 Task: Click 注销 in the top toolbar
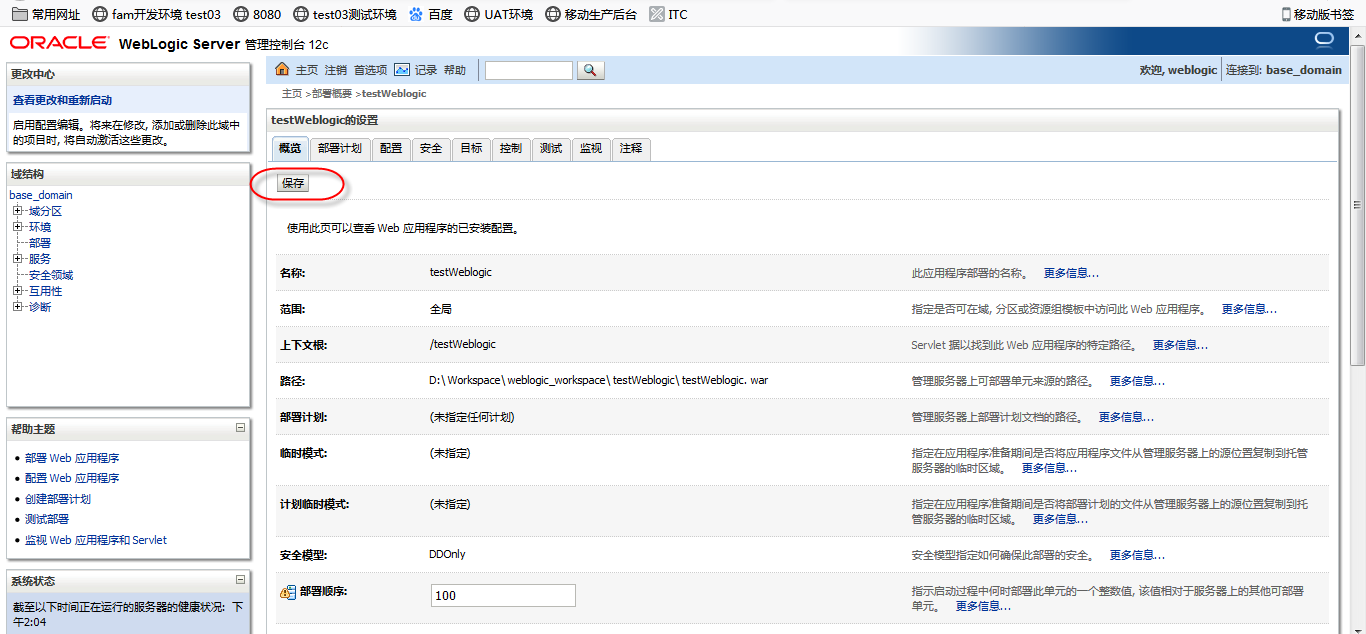336,70
